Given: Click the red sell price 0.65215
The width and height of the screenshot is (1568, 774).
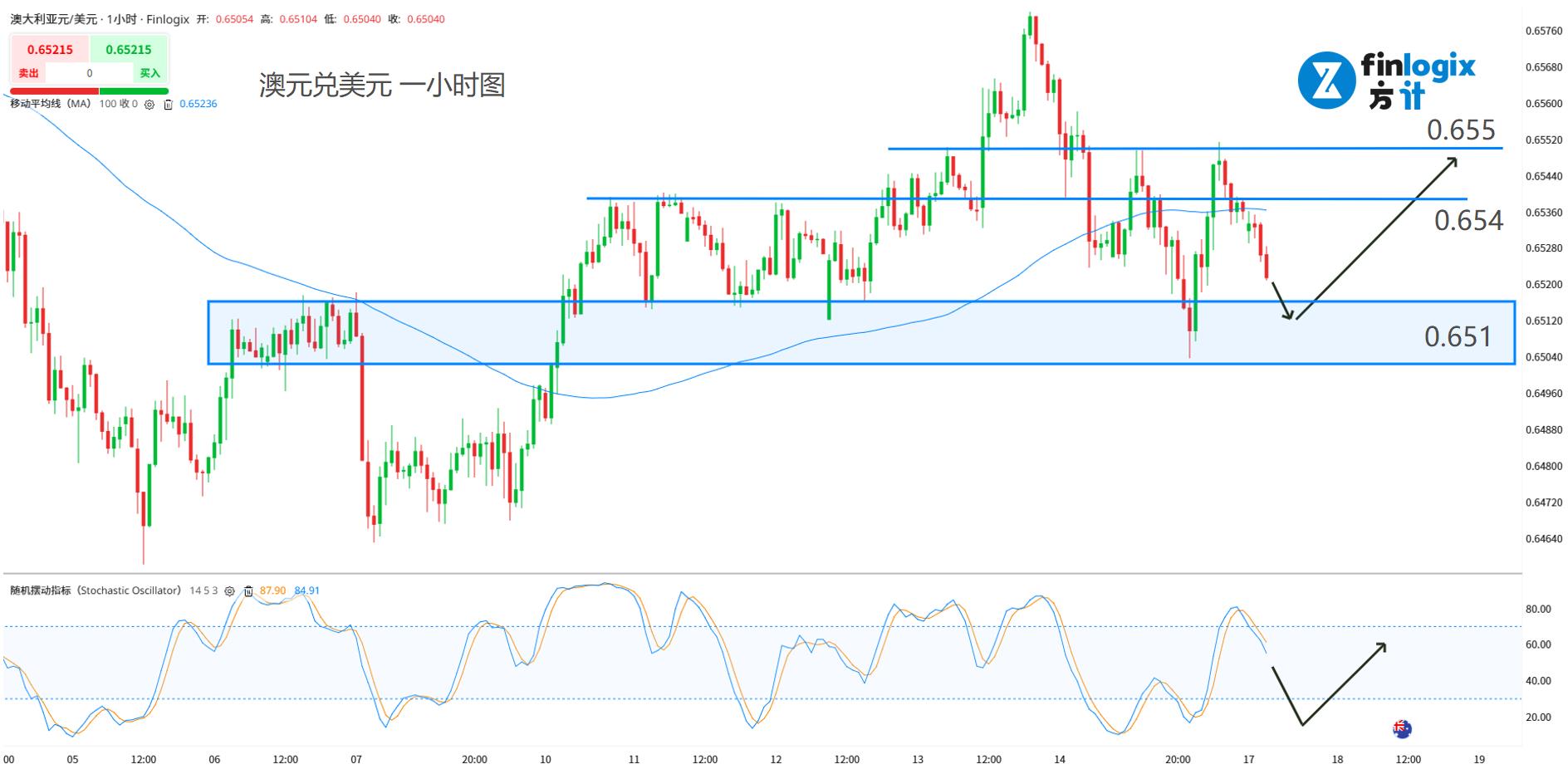Looking at the screenshot, I should [50, 50].
